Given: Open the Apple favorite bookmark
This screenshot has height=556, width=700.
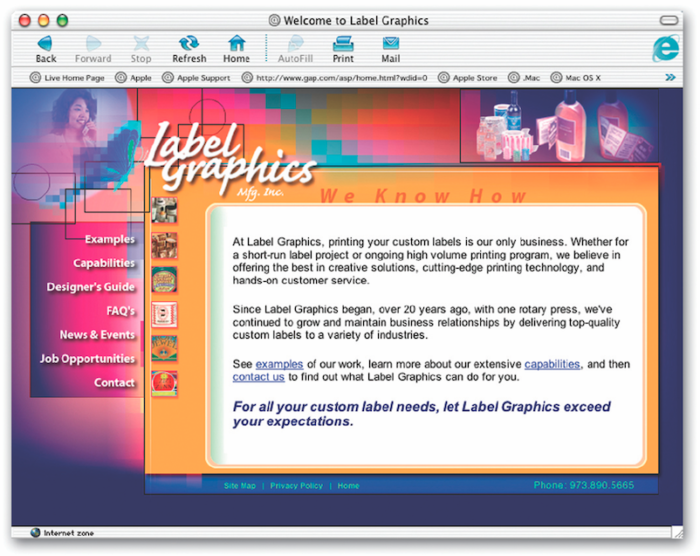Looking at the screenshot, I should [x=133, y=78].
